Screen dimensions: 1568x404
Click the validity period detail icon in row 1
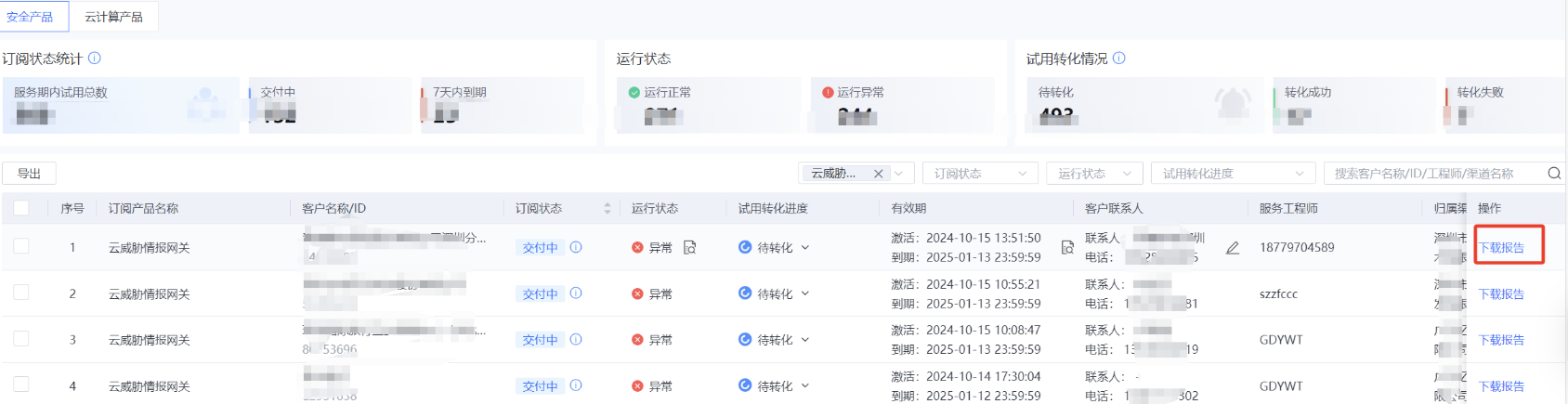(x=1067, y=248)
